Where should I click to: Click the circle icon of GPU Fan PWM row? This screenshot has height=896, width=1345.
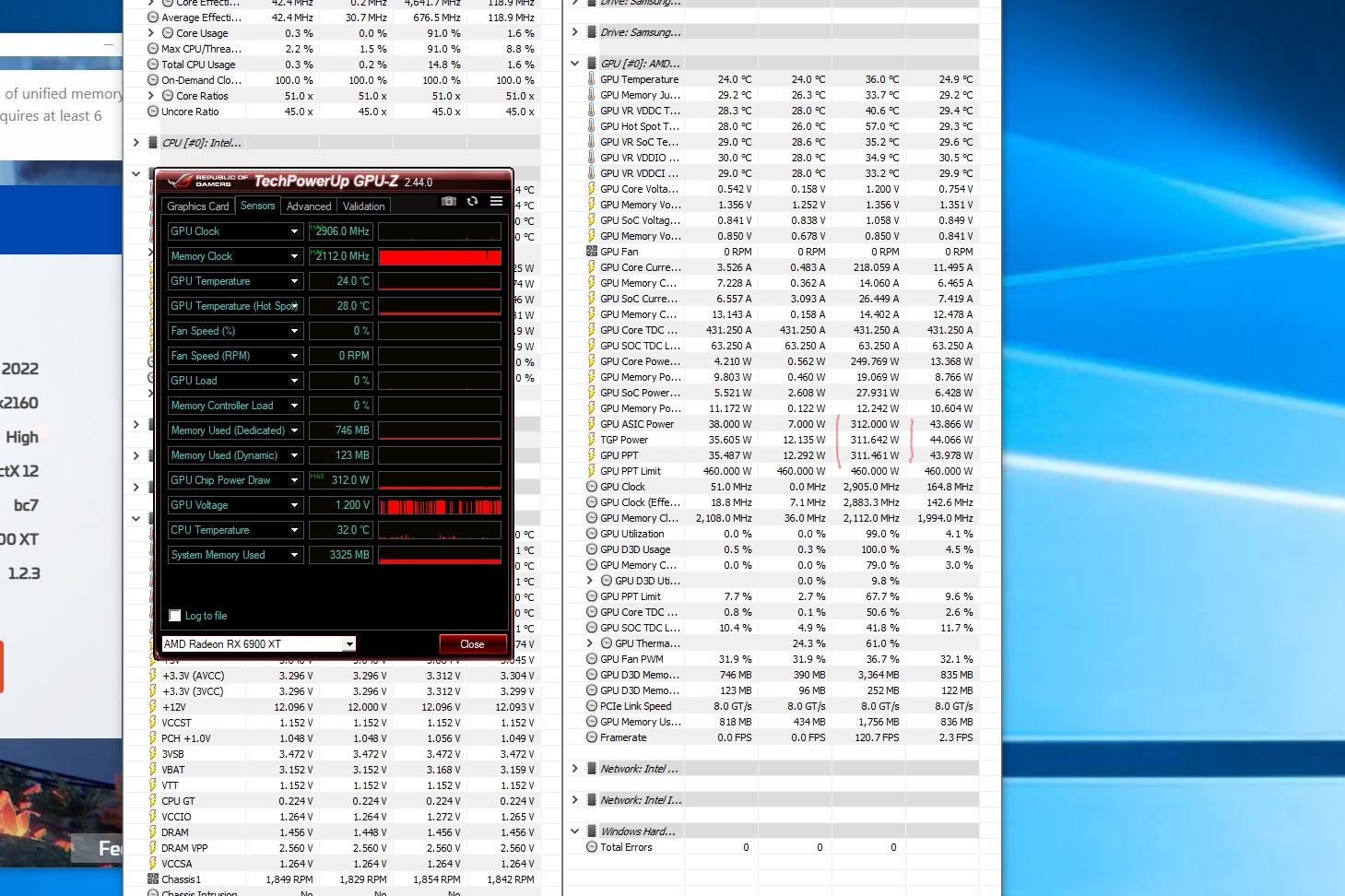tap(592, 659)
